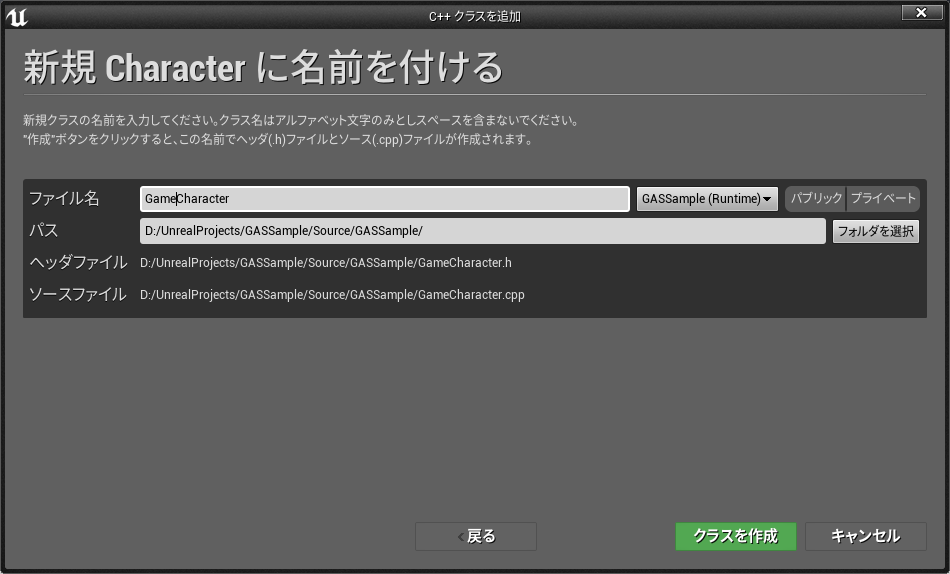Click the ファイル名 field containing GameCharacter
The height and width of the screenshot is (574, 950).
[385, 199]
